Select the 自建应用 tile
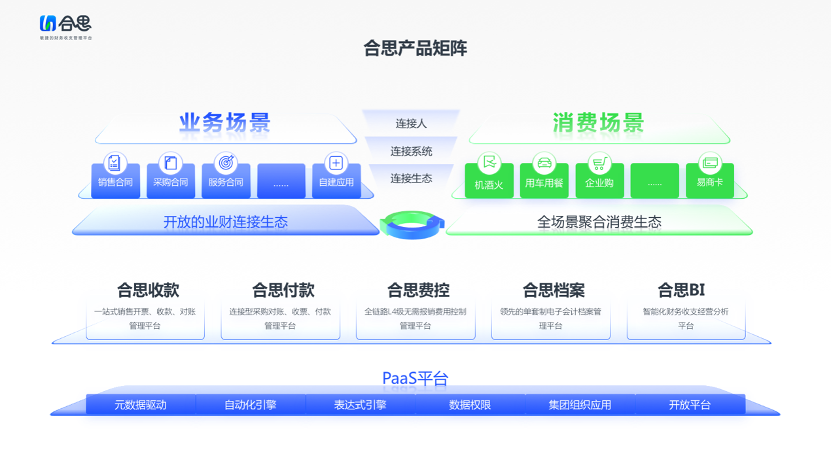Viewport: 832px width, 468px height. coord(336,181)
